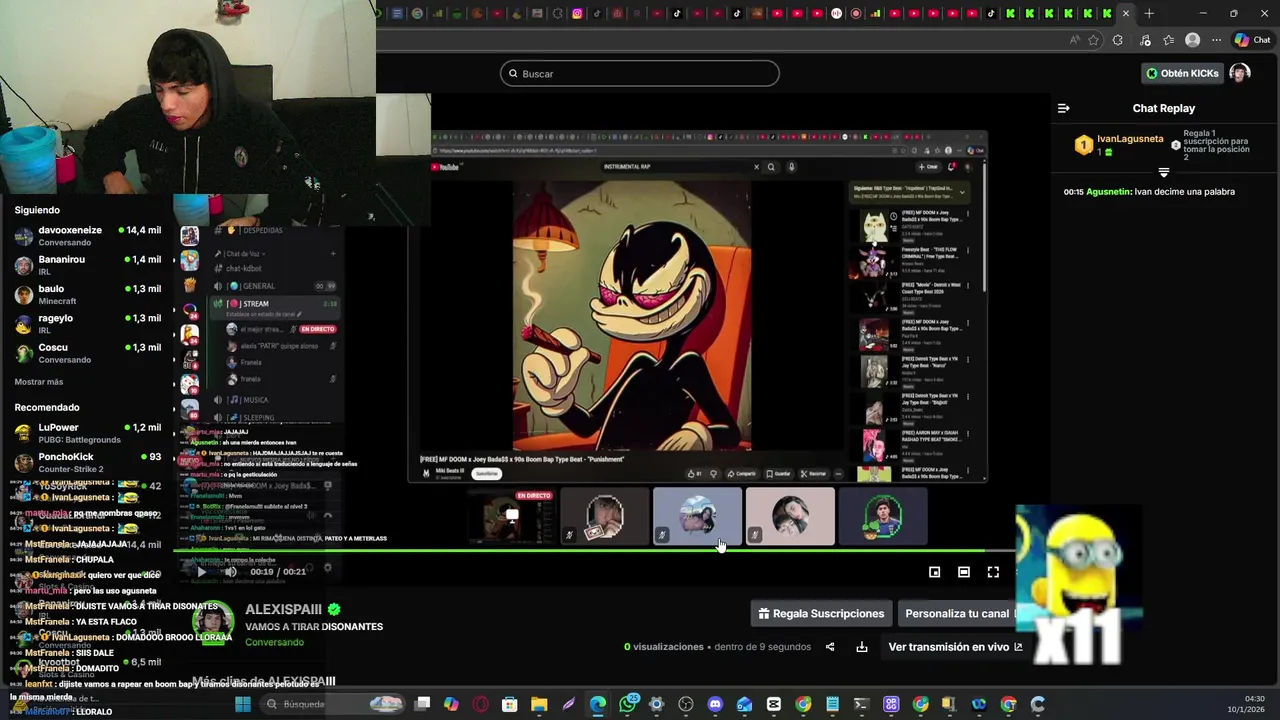Open Ver transmisión en vivo link
This screenshot has height=720, width=1280.
(955, 647)
